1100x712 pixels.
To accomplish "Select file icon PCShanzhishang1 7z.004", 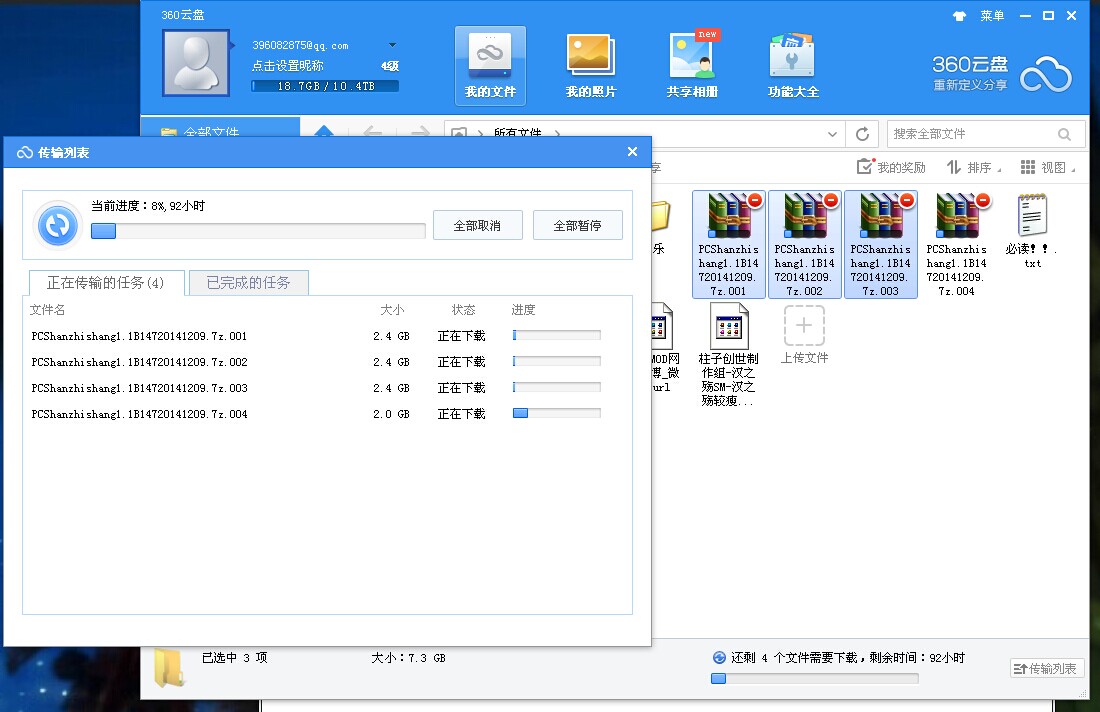I will (956, 244).
